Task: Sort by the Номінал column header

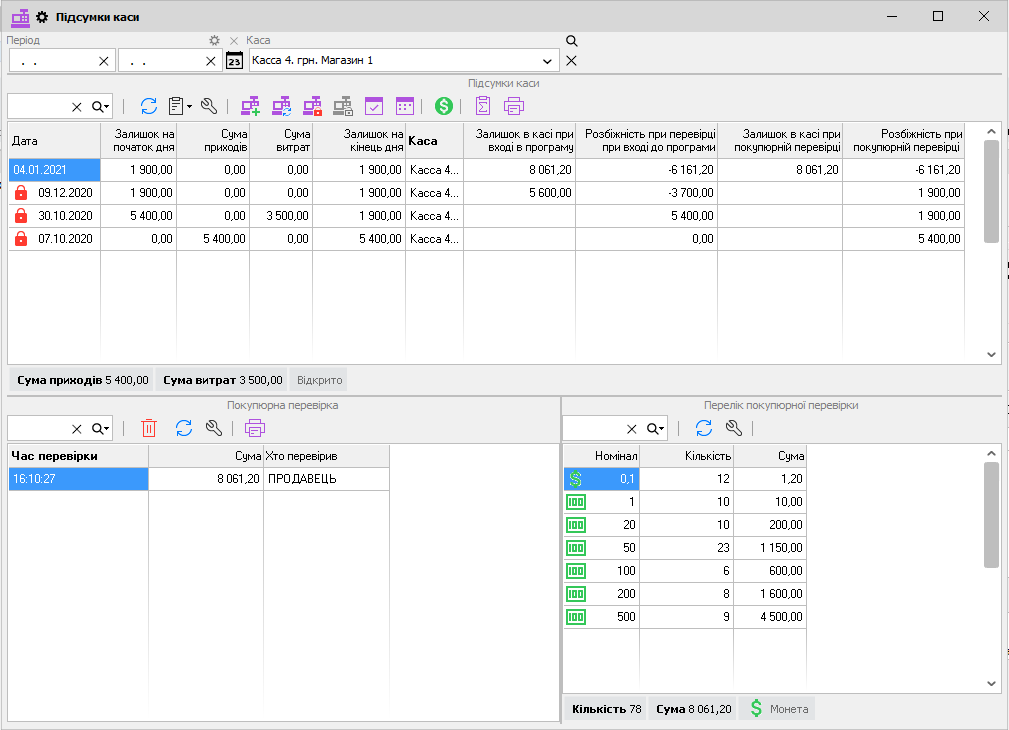Action: pyautogui.click(x=601, y=456)
